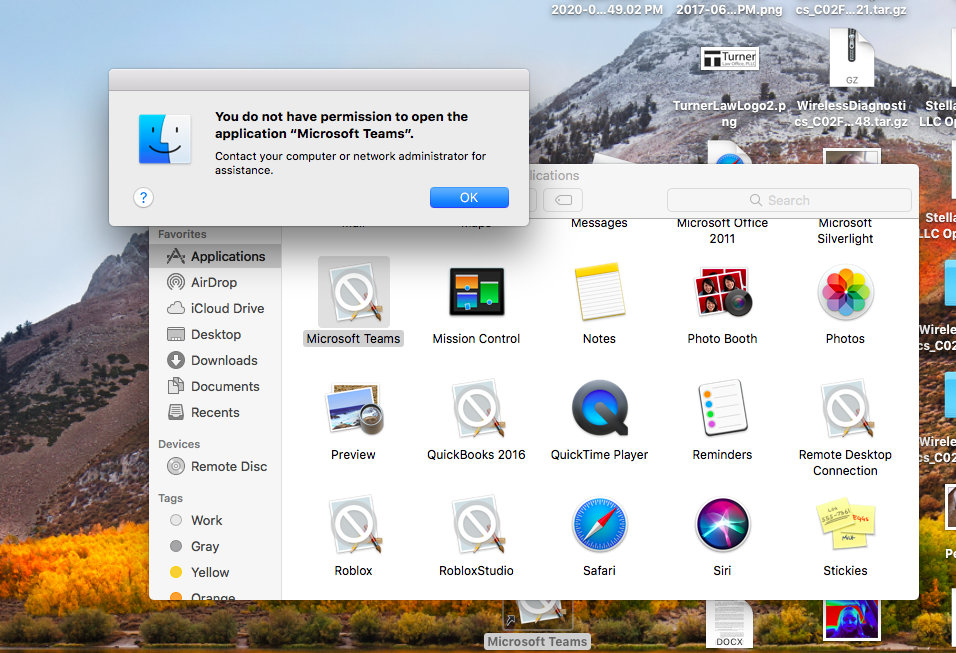Select the Messages label in Finder
The image size is (956, 653).
[599, 223]
